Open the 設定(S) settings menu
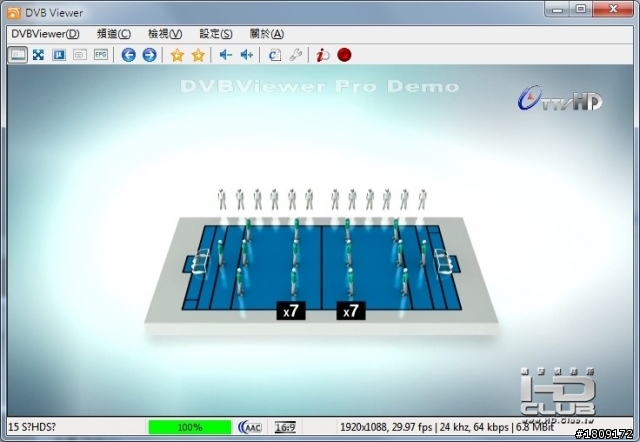 tap(216, 34)
